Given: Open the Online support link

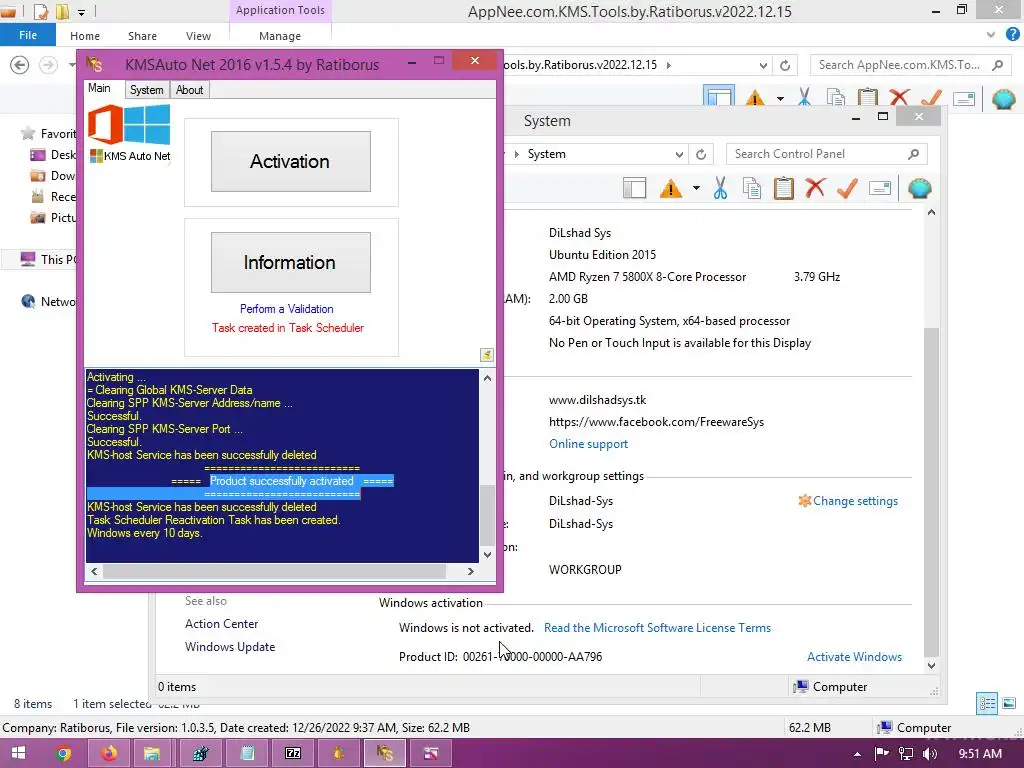Looking at the screenshot, I should pos(588,444).
